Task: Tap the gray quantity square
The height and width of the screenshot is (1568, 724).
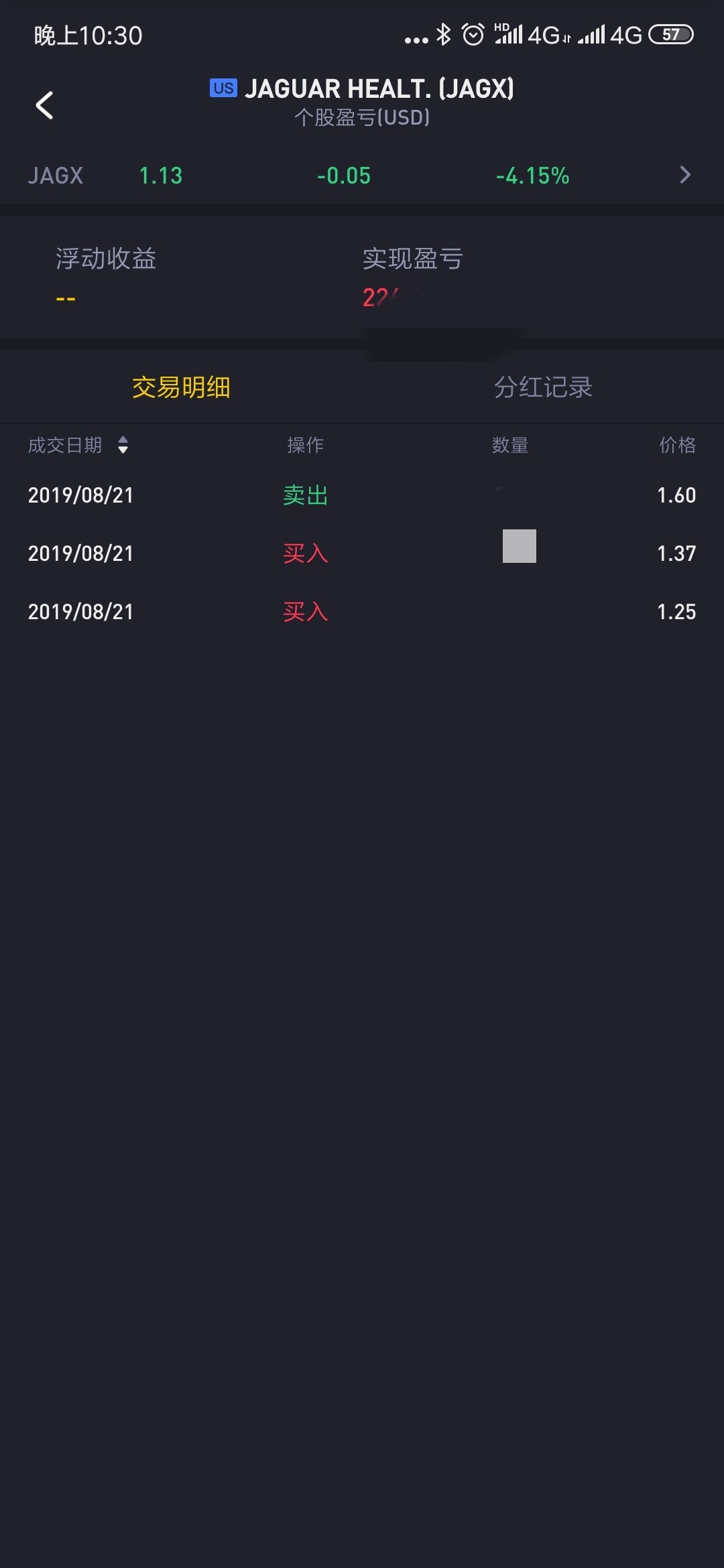Action: [520, 546]
